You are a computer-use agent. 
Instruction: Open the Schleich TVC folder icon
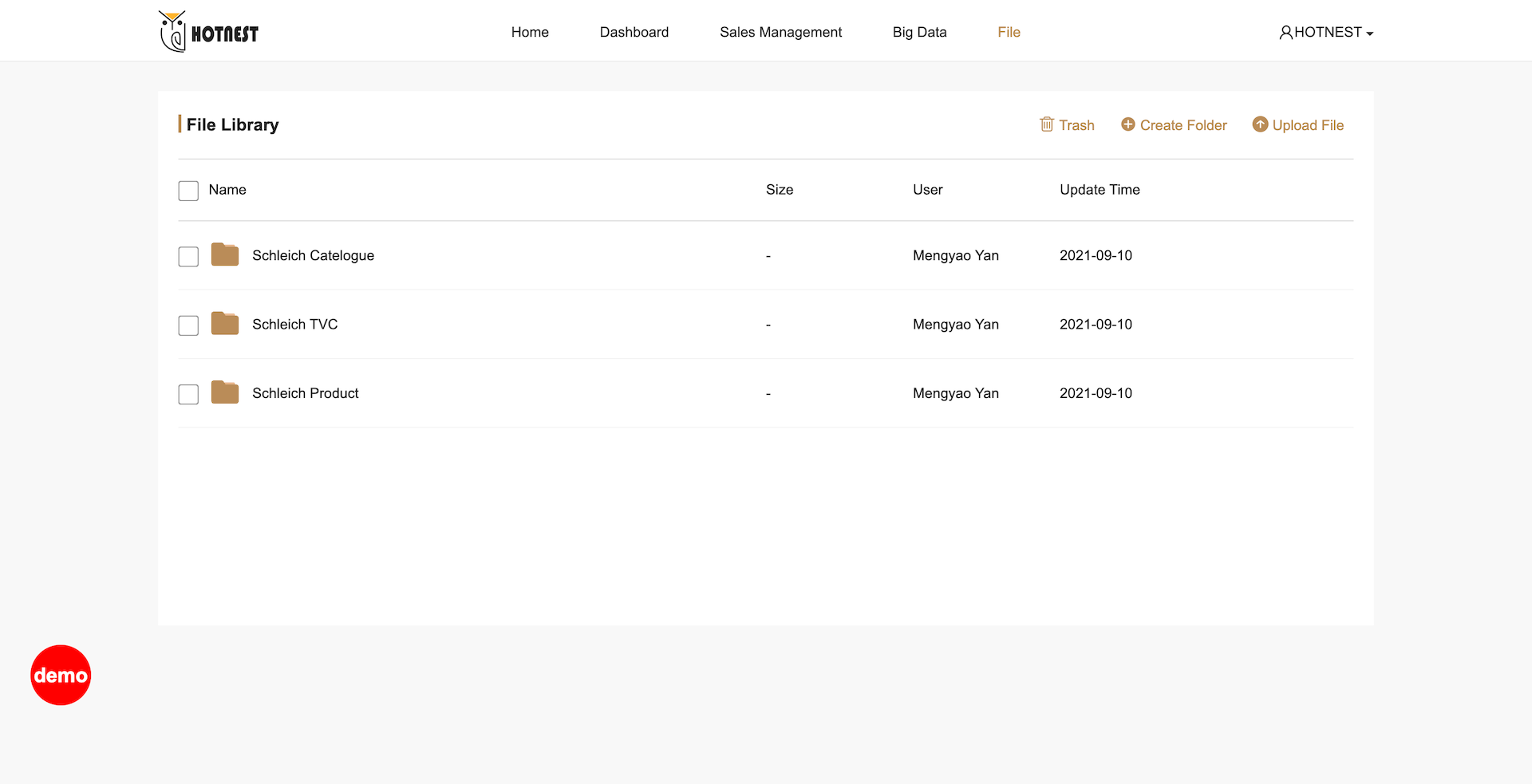(225, 324)
